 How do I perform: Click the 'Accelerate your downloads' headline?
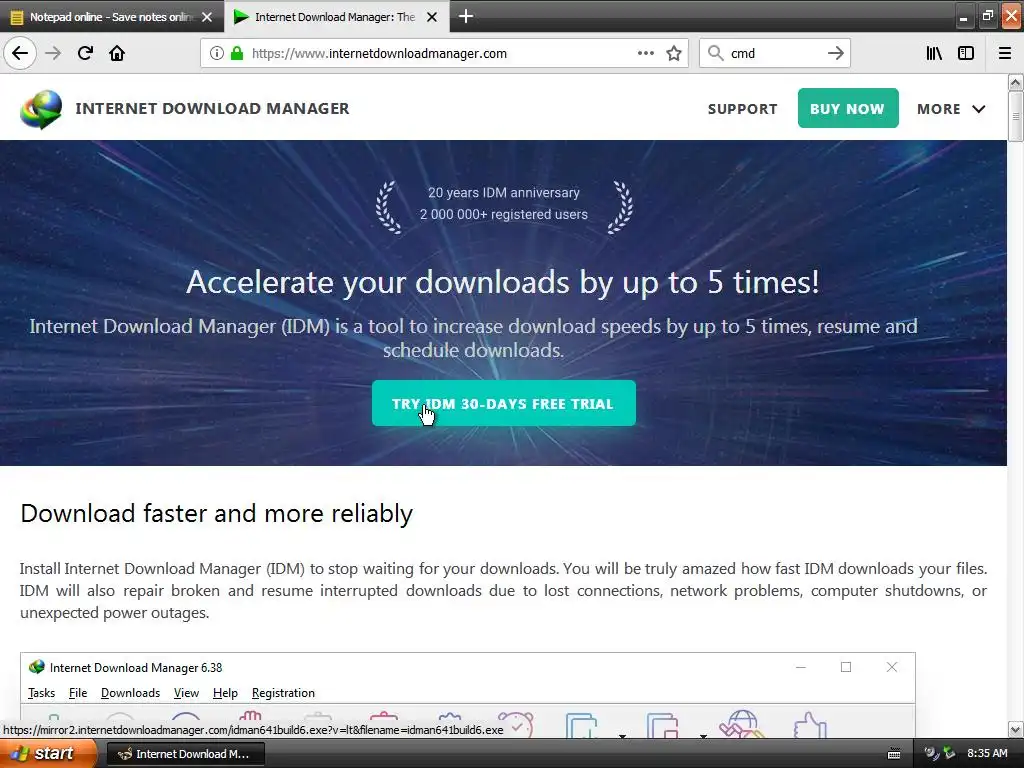point(503,282)
